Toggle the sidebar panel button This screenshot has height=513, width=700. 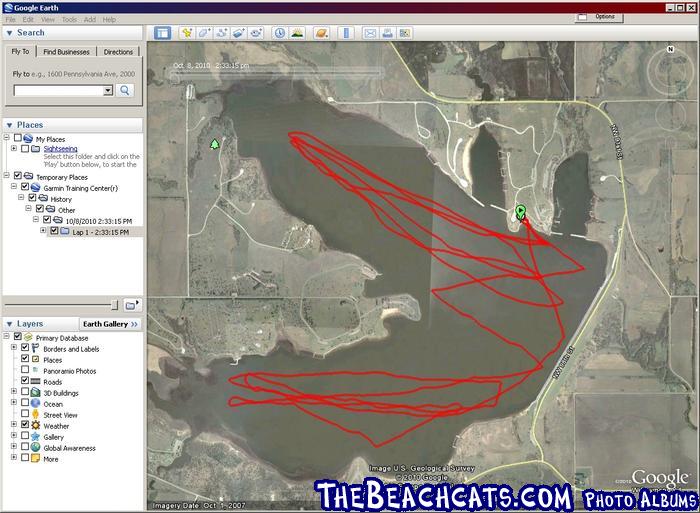tap(162, 33)
